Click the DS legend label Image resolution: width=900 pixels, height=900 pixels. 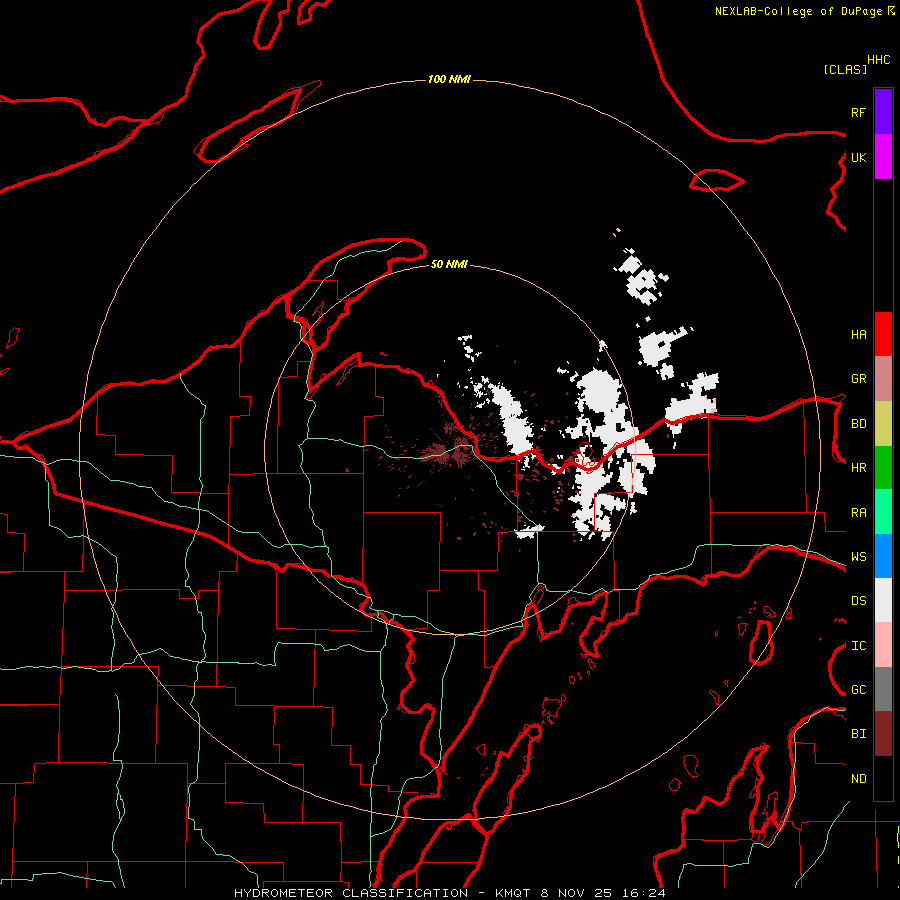pos(859,601)
